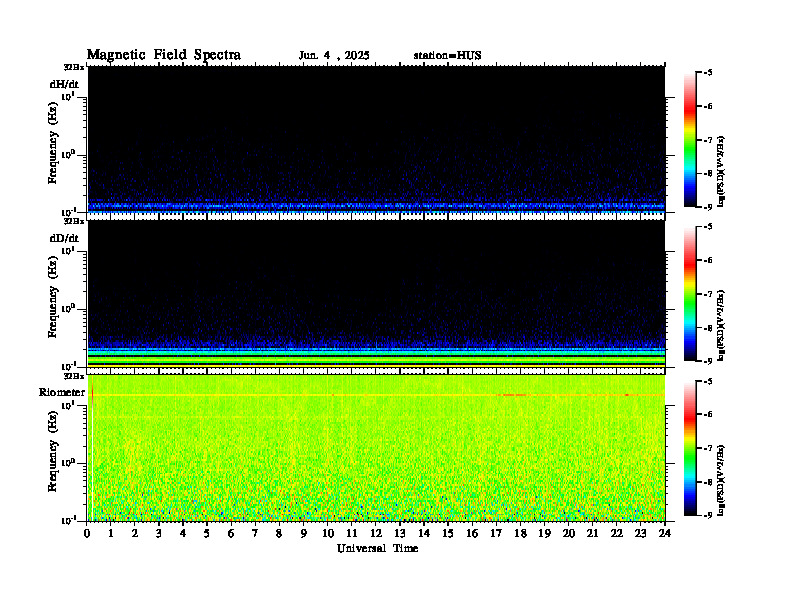Click hour tick label "1" on the time axis

click(x=111, y=533)
